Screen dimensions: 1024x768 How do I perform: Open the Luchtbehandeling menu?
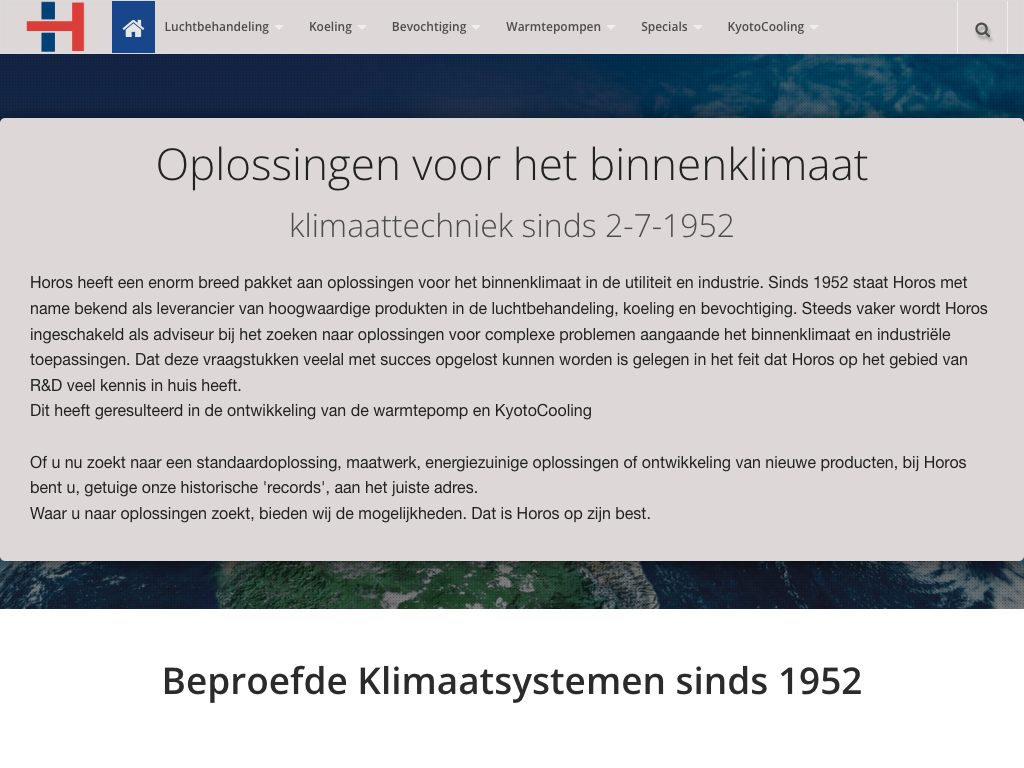[x=216, y=27]
